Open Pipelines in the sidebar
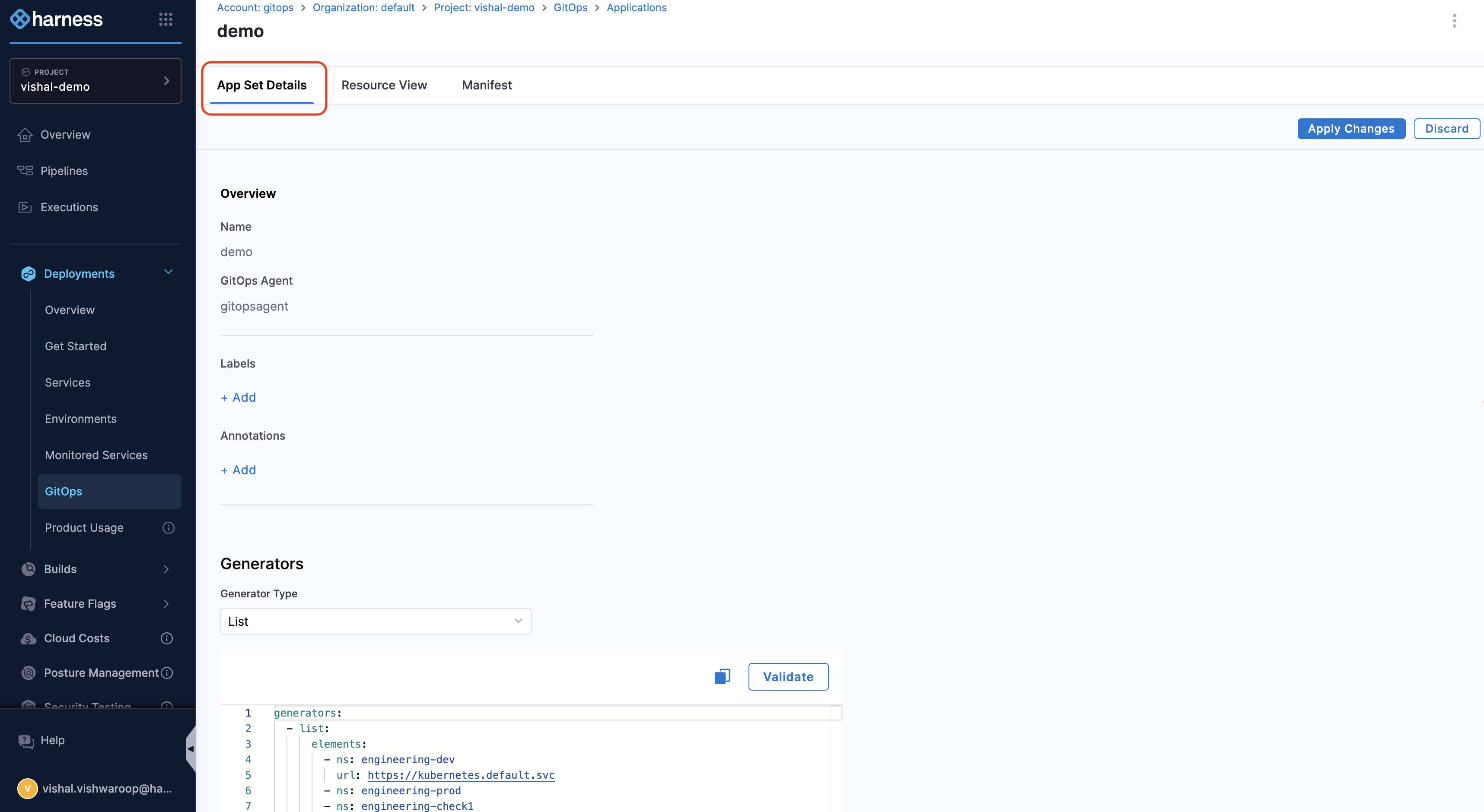 point(64,171)
